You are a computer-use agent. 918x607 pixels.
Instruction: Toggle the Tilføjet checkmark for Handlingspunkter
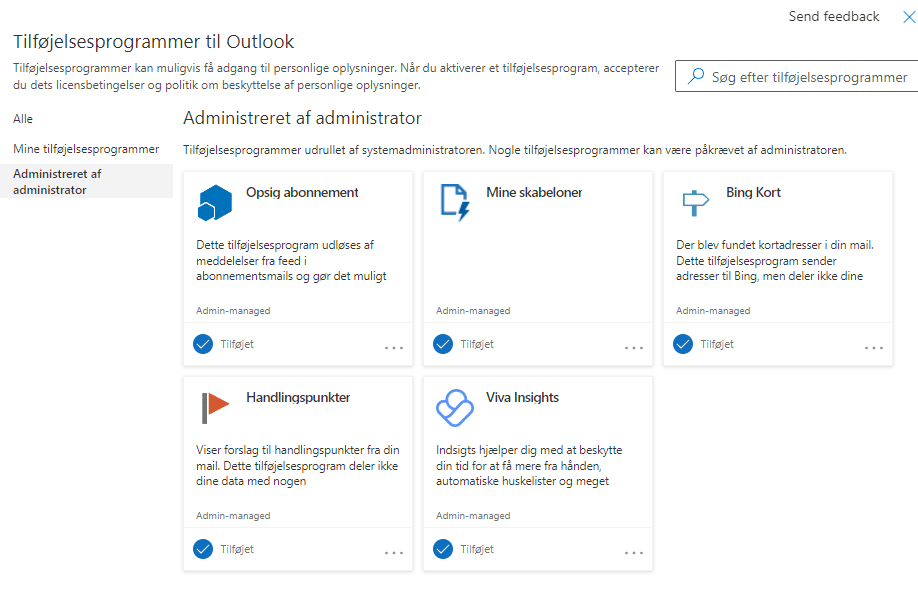click(203, 549)
